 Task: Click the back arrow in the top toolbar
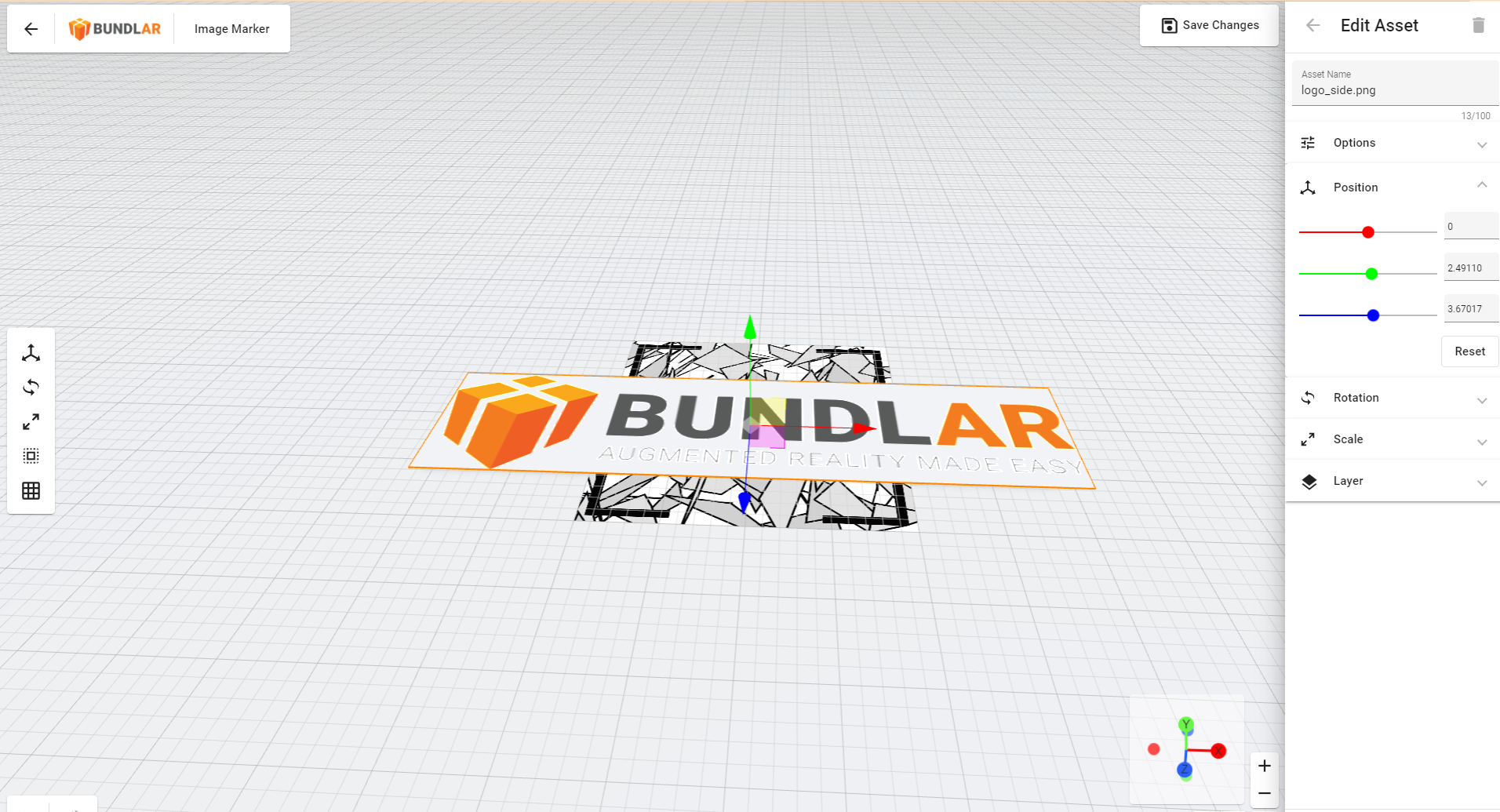click(x=31, y=28)
